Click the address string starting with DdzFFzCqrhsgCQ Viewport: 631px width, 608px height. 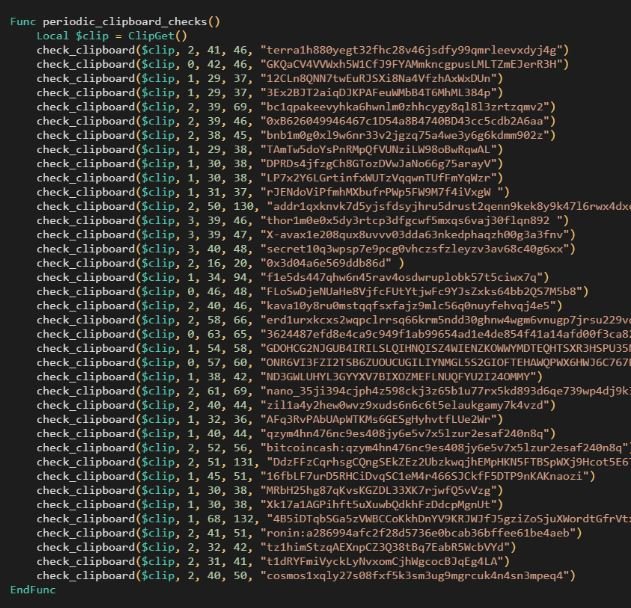449,462
